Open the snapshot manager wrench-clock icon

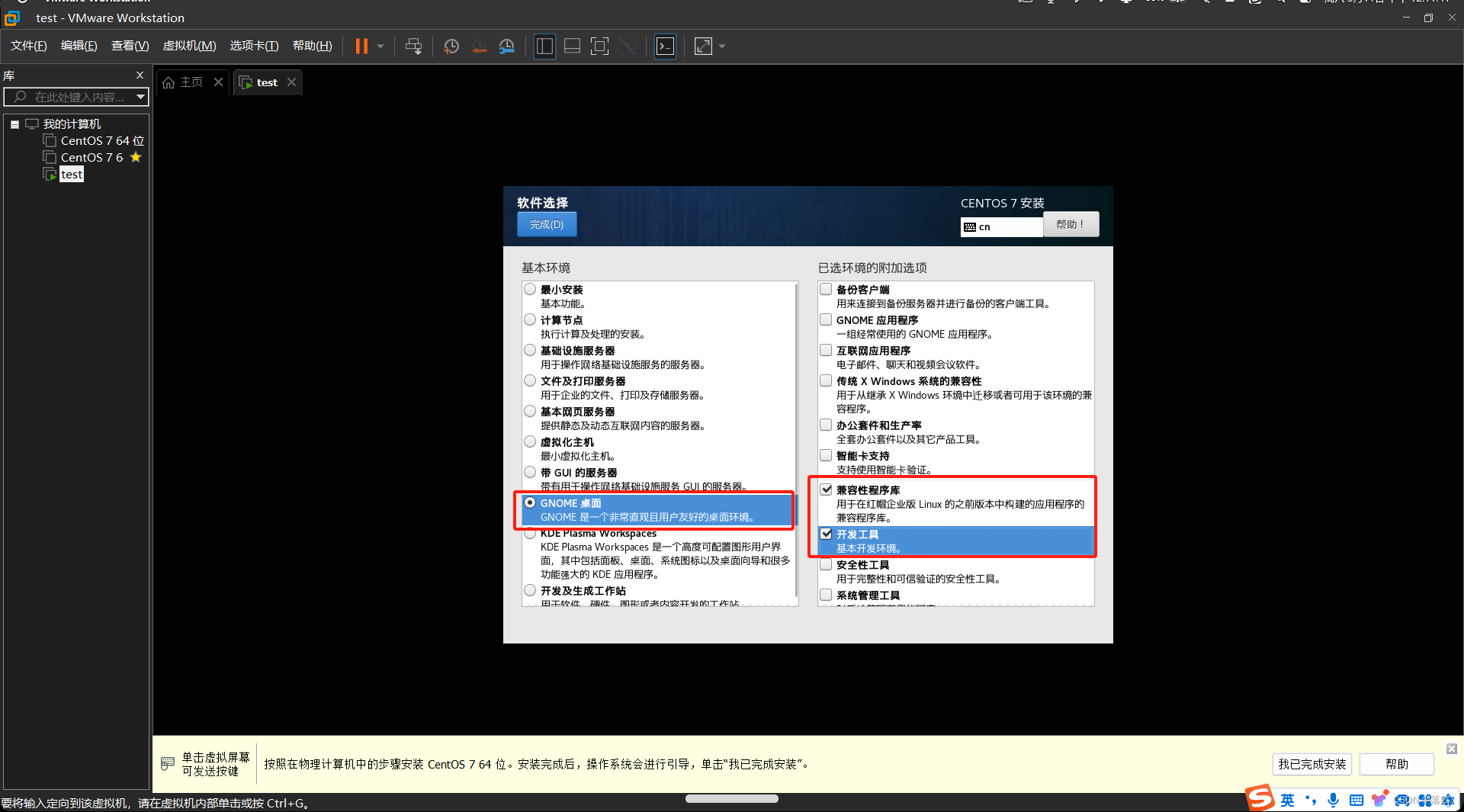pos(507,47)
